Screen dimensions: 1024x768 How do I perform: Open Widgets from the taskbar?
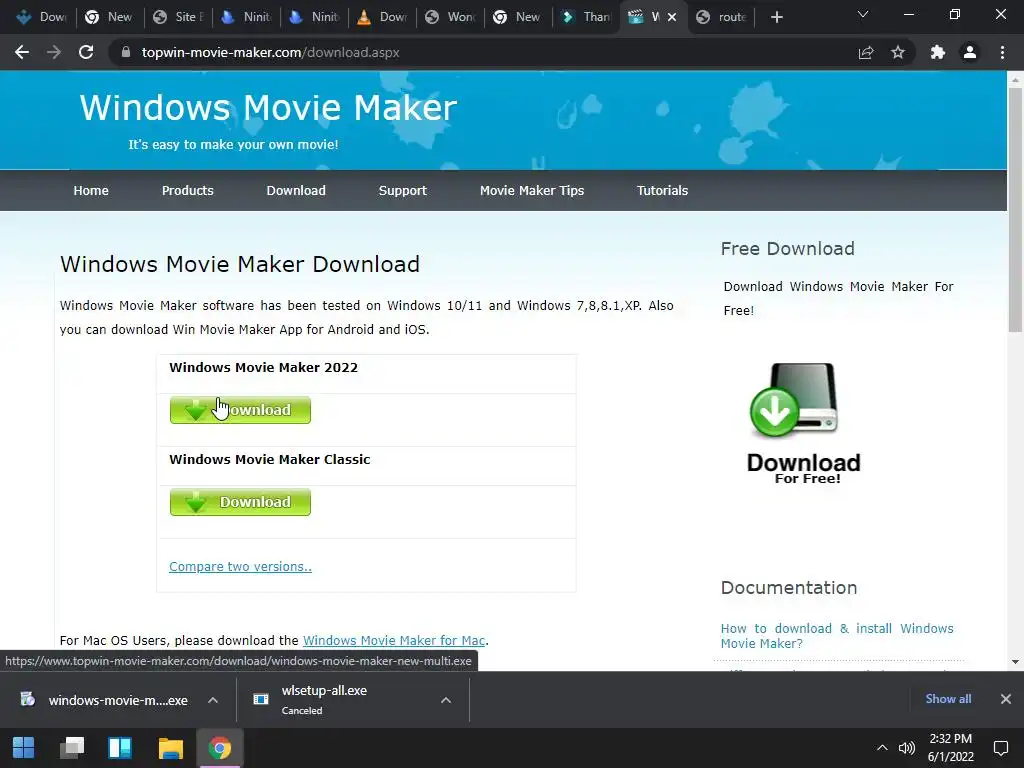[x=120, y=748]
